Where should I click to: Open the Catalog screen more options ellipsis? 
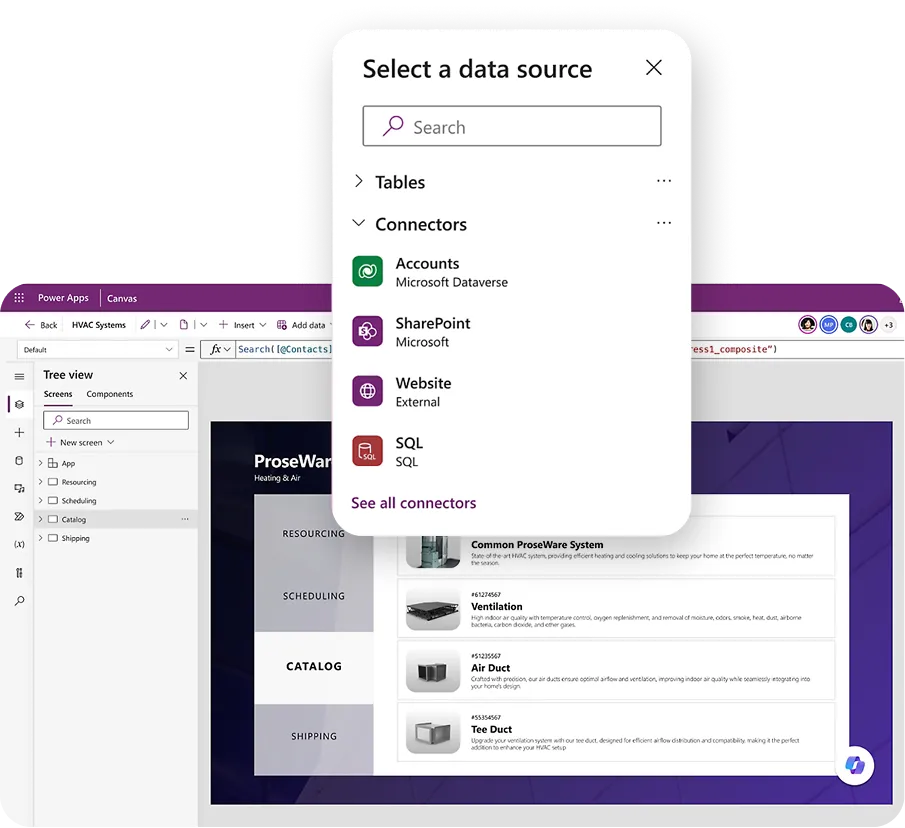[185, 519]
